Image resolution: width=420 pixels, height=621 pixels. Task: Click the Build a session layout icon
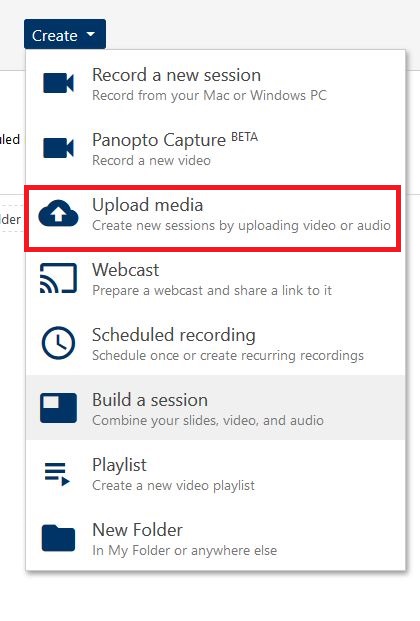click(58, 408)
